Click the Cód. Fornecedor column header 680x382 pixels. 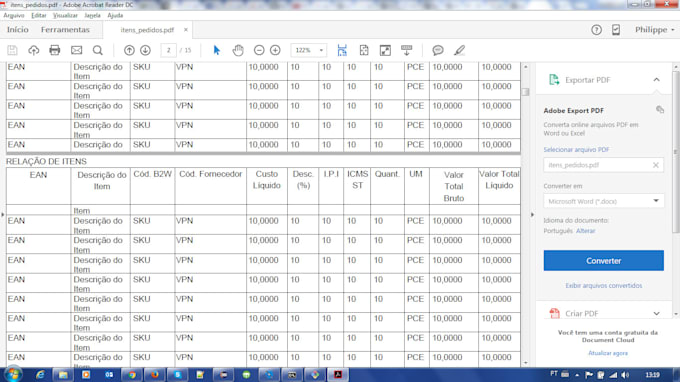[x=211, y=174]
